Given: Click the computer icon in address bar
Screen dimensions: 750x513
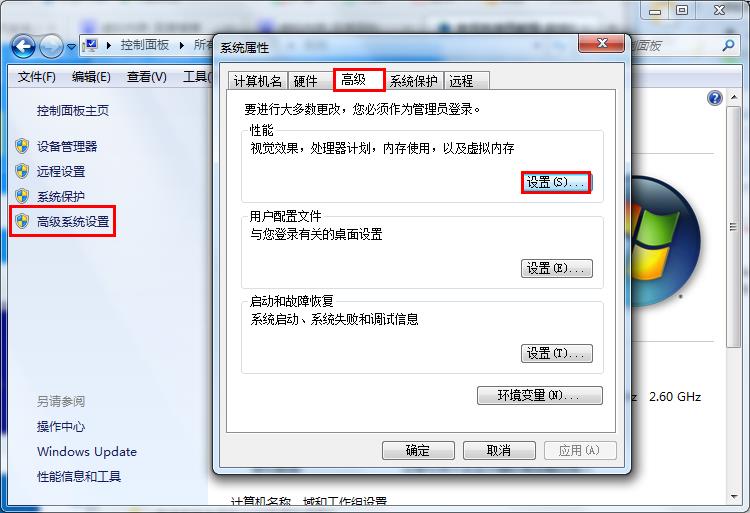Looking at the screenshot, I should [89, 45].
